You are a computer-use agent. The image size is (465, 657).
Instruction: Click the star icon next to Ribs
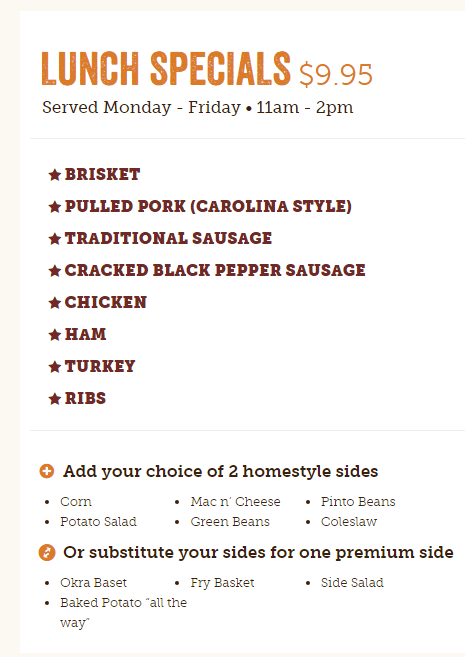coord(55,398)
